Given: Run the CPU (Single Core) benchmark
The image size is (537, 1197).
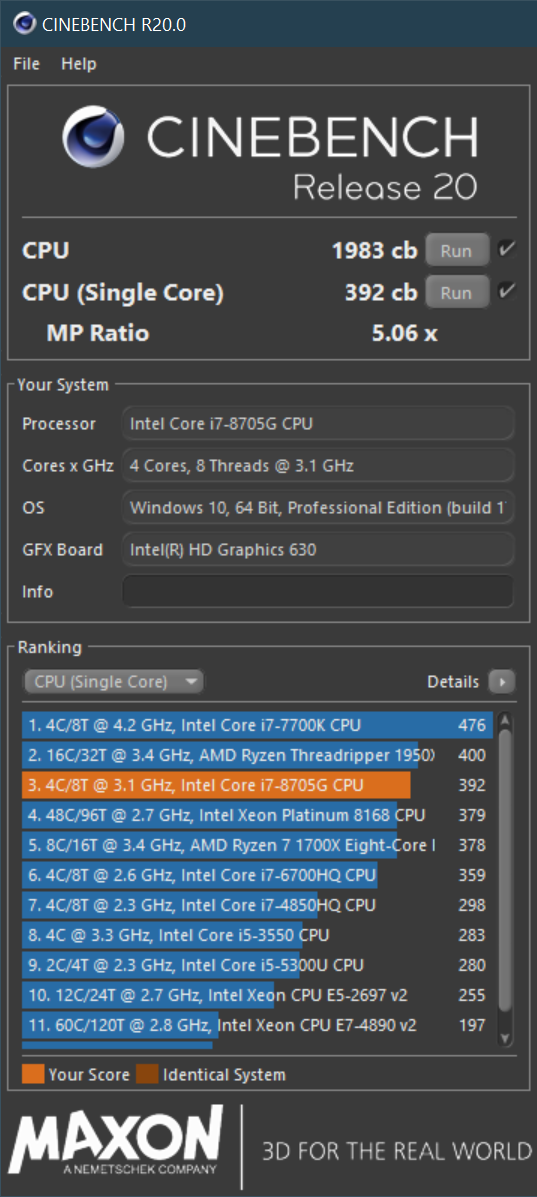Looking at the screenshot, I should click(457, 292).
